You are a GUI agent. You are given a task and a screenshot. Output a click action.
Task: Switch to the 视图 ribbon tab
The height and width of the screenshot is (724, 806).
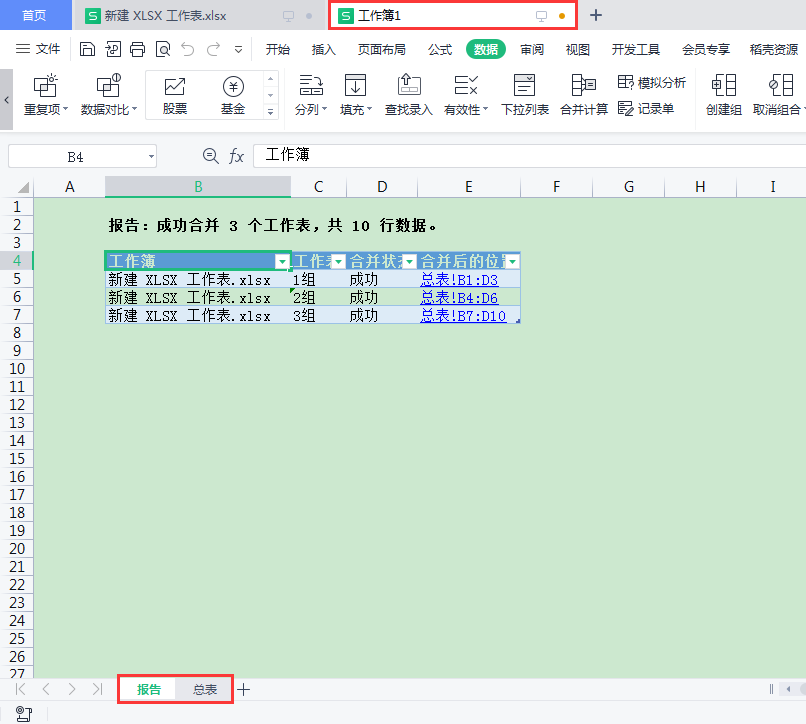pyautogui.click(x=577, y=49)
